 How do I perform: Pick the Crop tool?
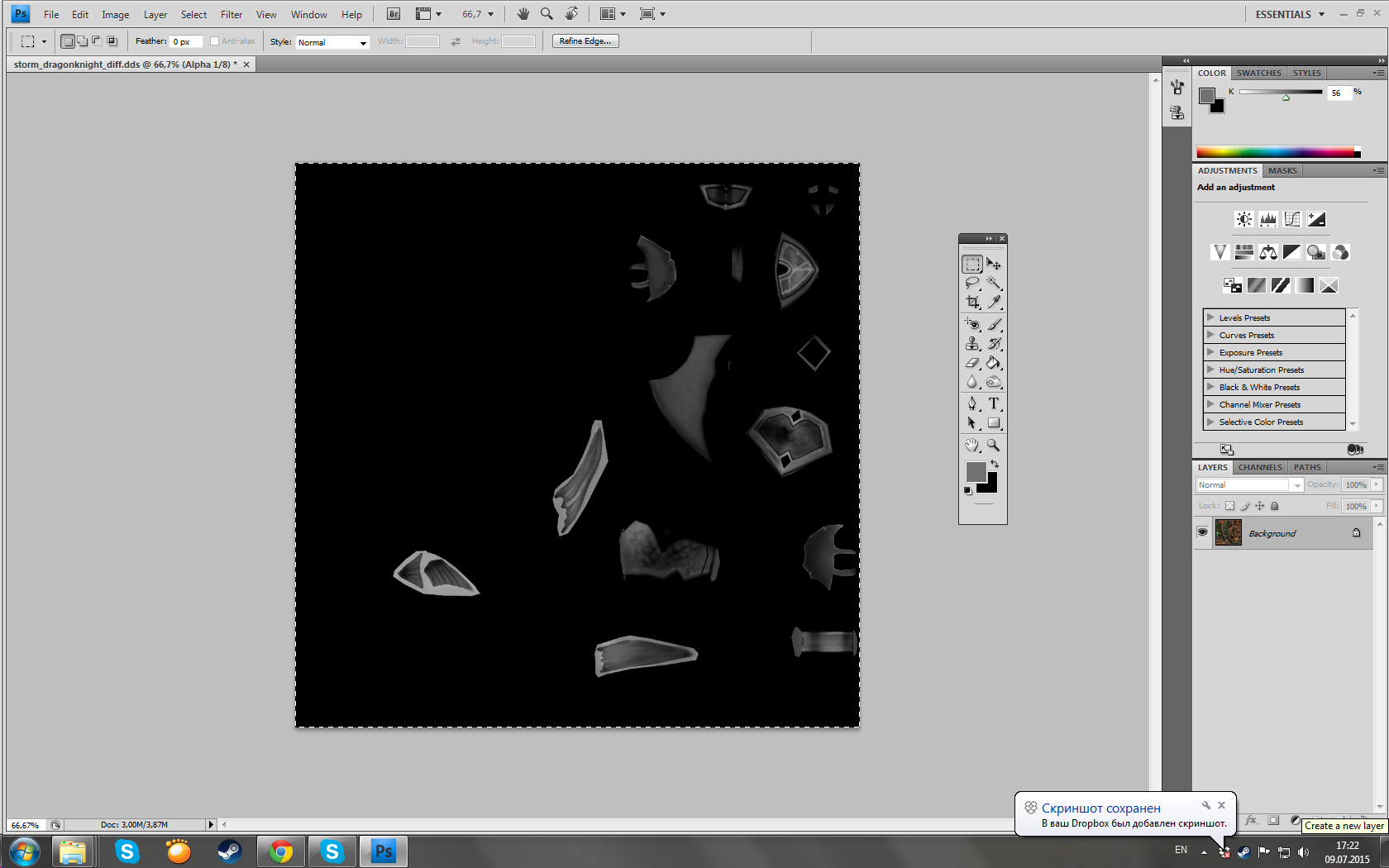972,303
